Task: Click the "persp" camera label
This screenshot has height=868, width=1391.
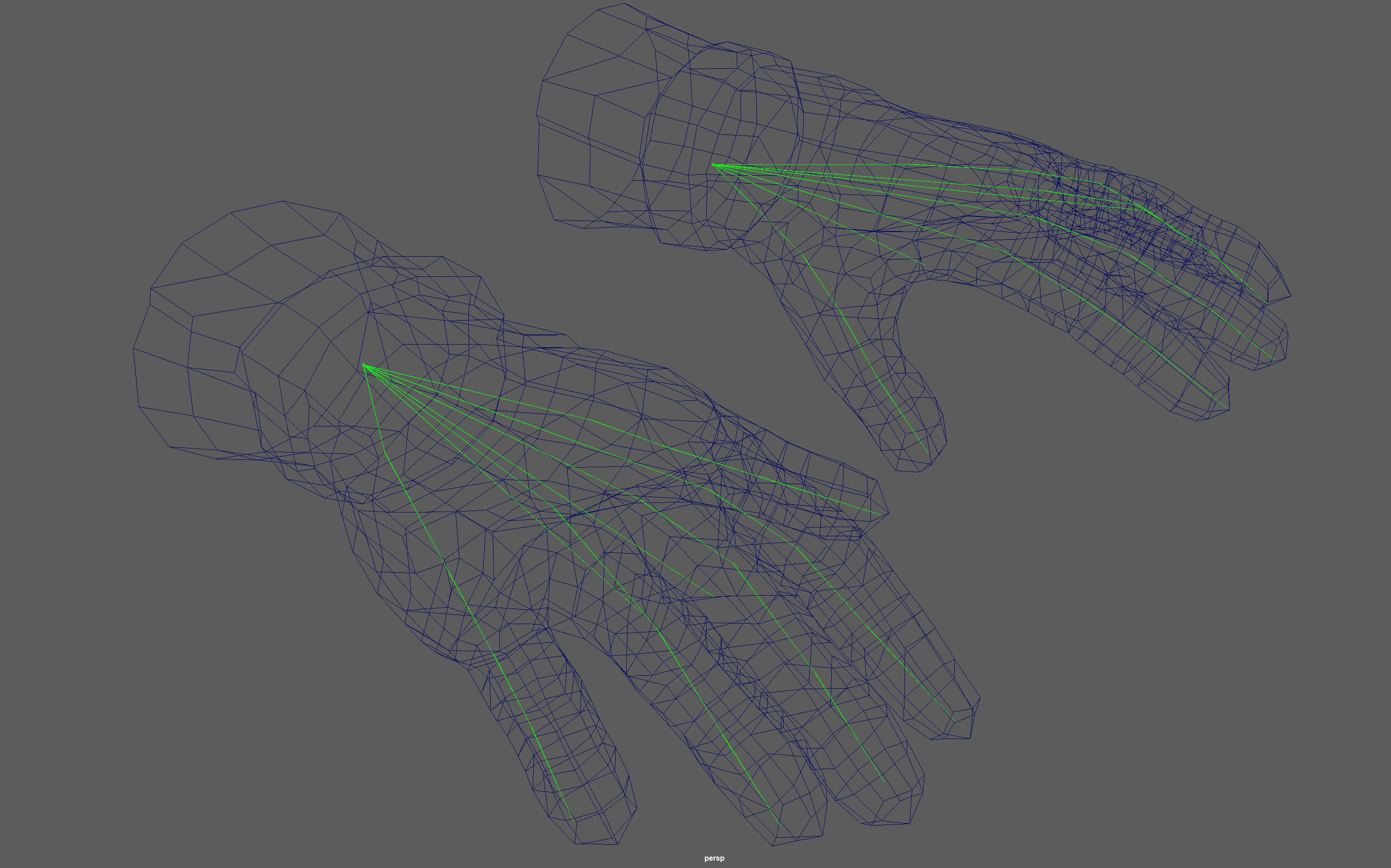Action: click(714, 858)
